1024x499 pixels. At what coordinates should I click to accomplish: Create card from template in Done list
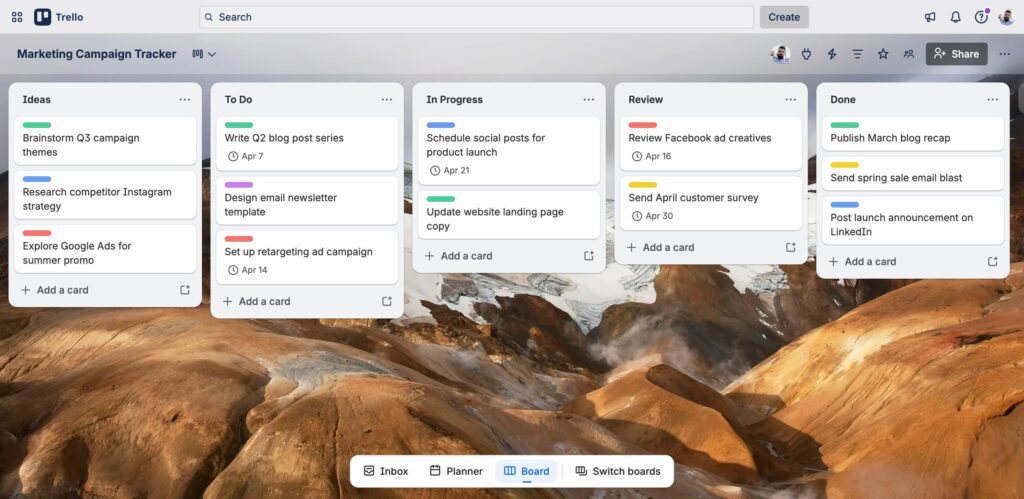[x=993, y=261]
